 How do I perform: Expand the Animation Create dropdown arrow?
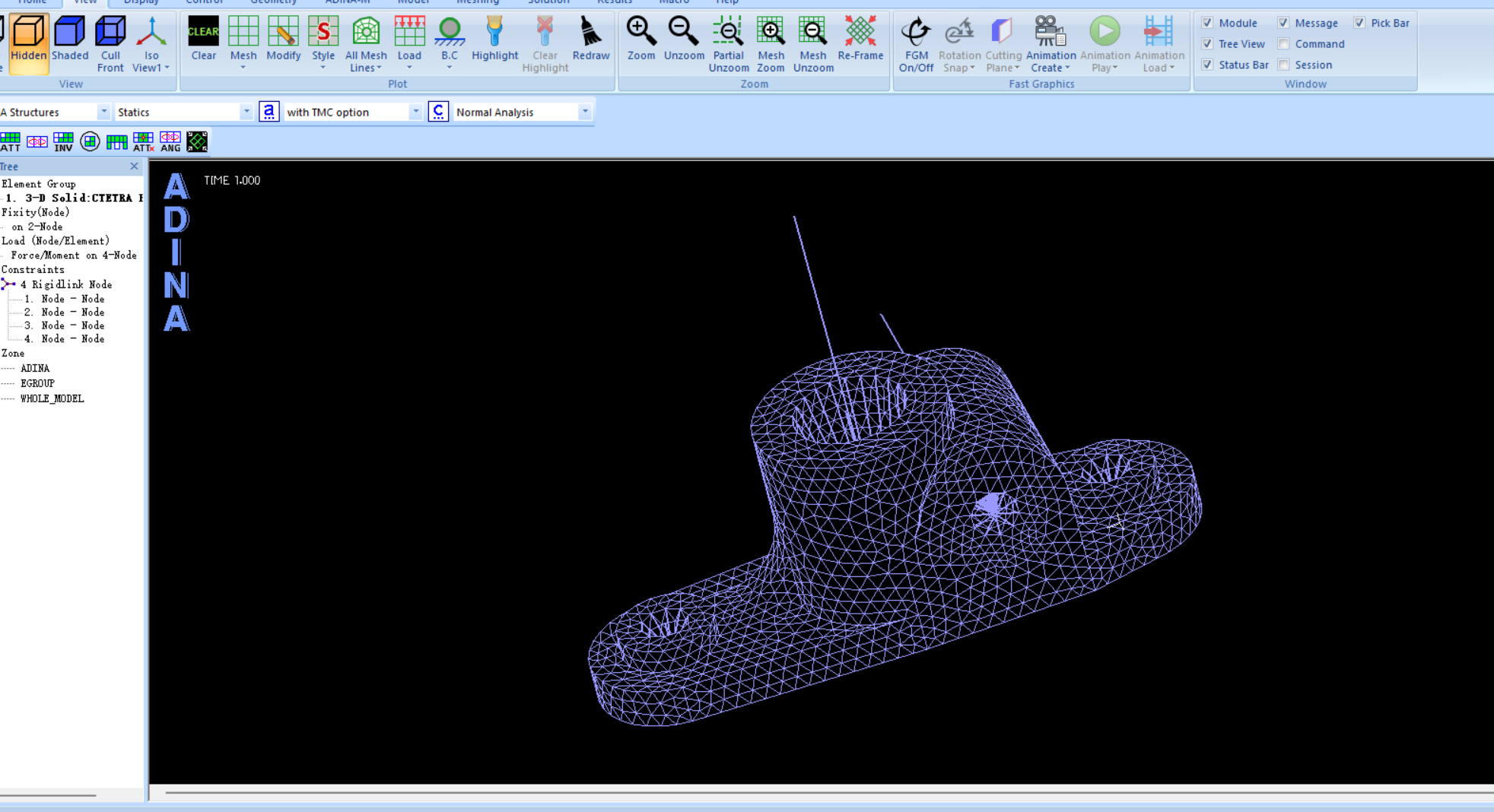coord(1067,68)
